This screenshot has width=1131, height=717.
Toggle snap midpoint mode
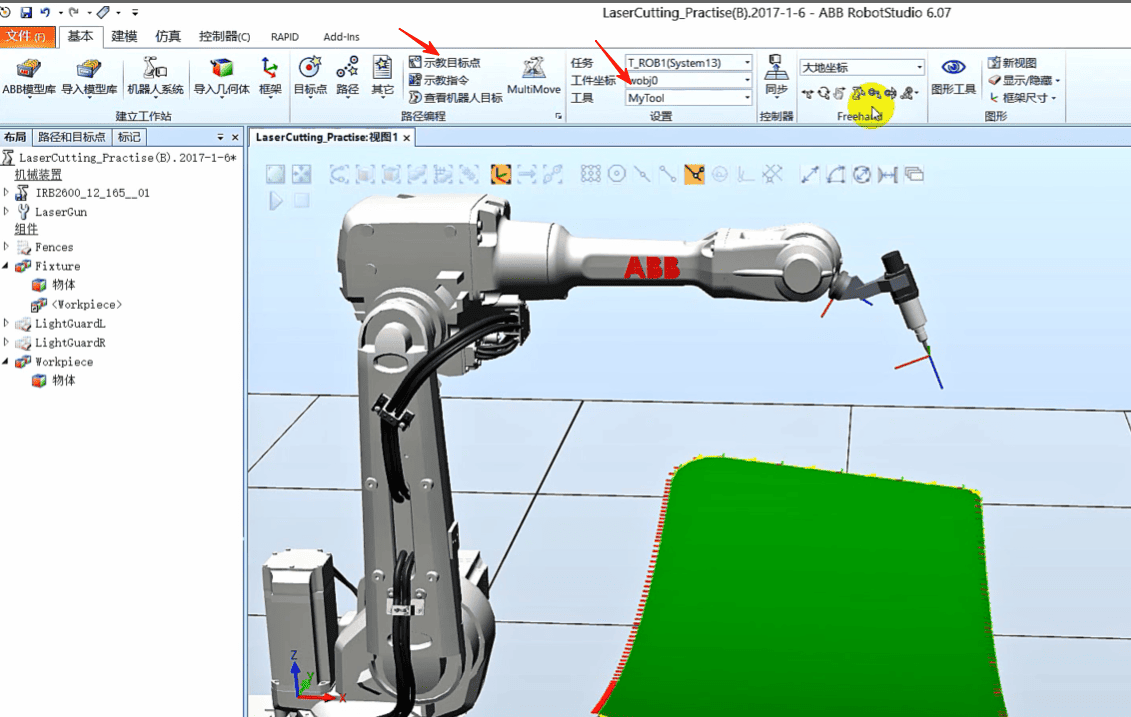pyautogui.click(x=642, y=174)
